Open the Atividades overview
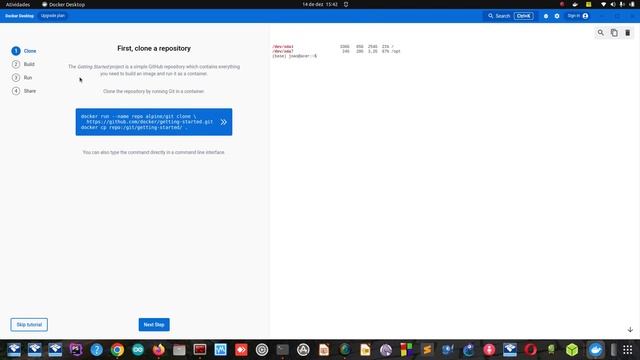Image resolution: width=640 pixels, height=360 pixels. point(18,4)
